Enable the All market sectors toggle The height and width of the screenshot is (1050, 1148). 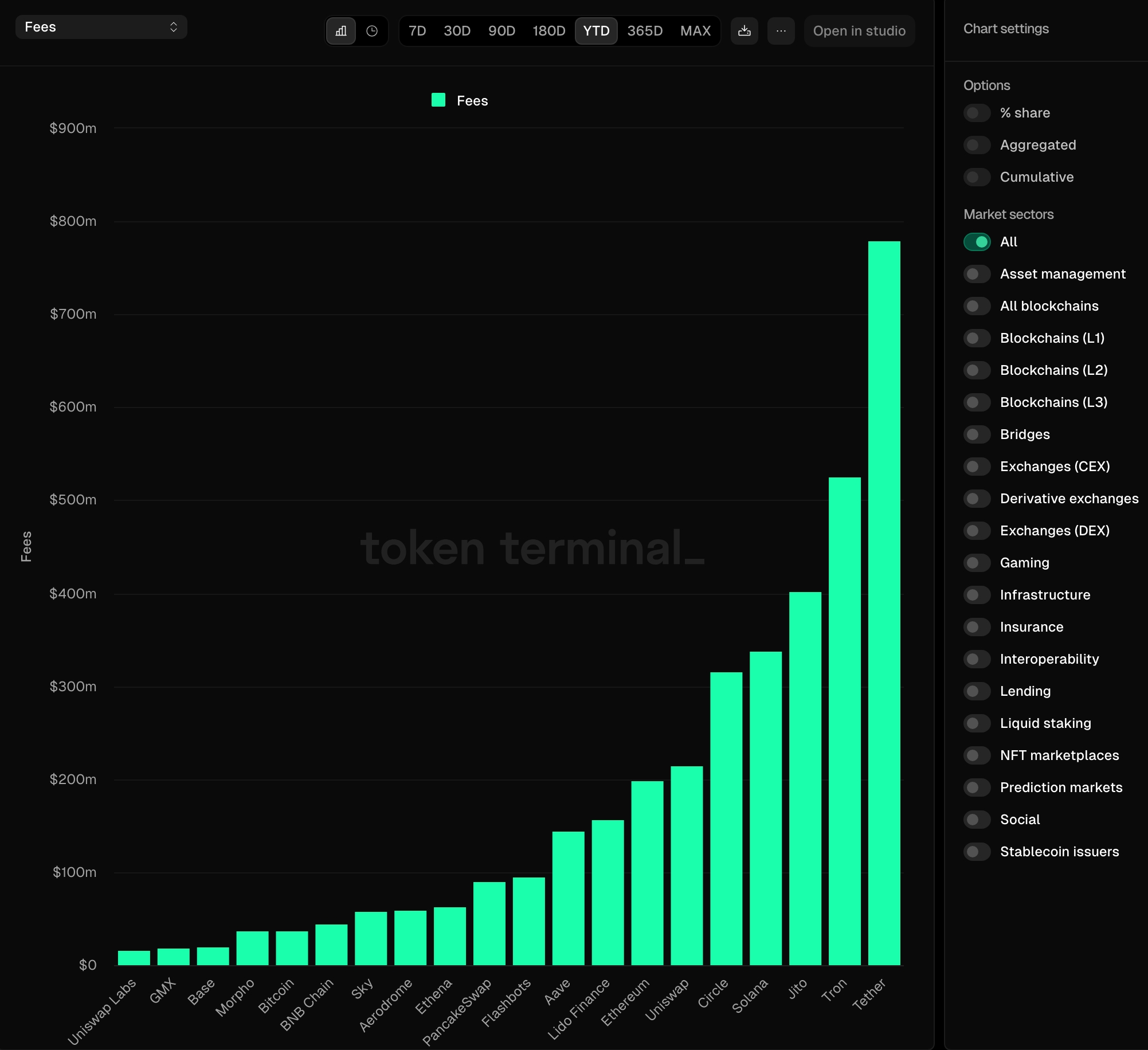tap(977, 241)
